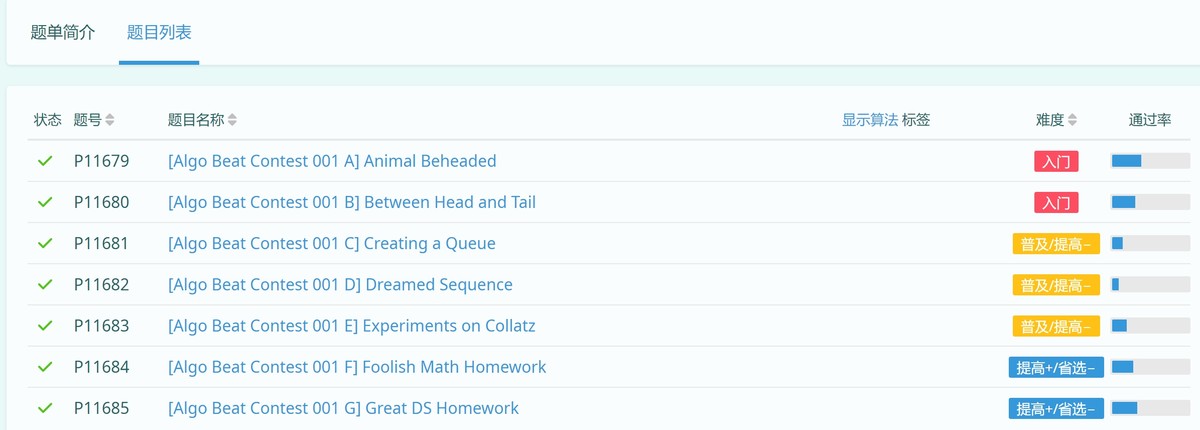Sort problems by the 题号 sort arrows

(110, 120)
